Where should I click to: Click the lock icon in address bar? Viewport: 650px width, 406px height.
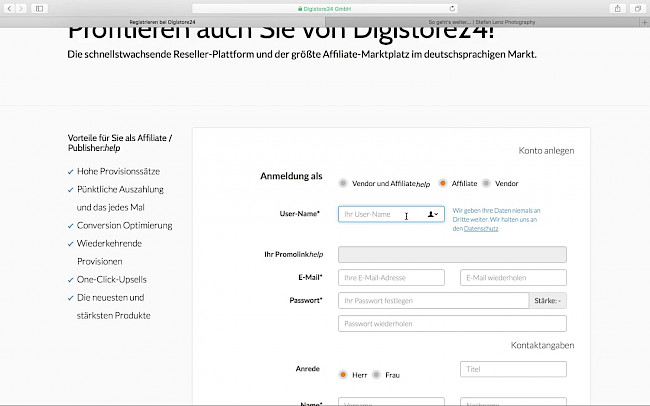coord(300,9)
